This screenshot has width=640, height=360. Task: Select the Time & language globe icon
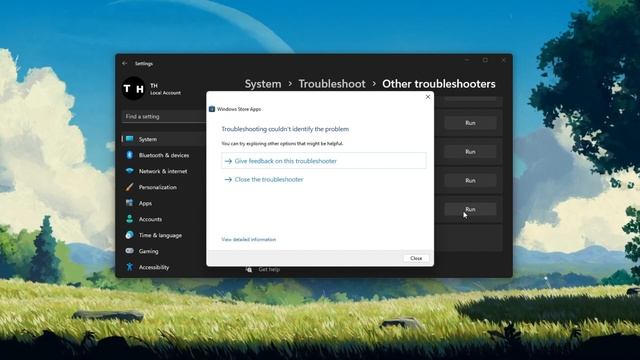click(x=129, y=235)
